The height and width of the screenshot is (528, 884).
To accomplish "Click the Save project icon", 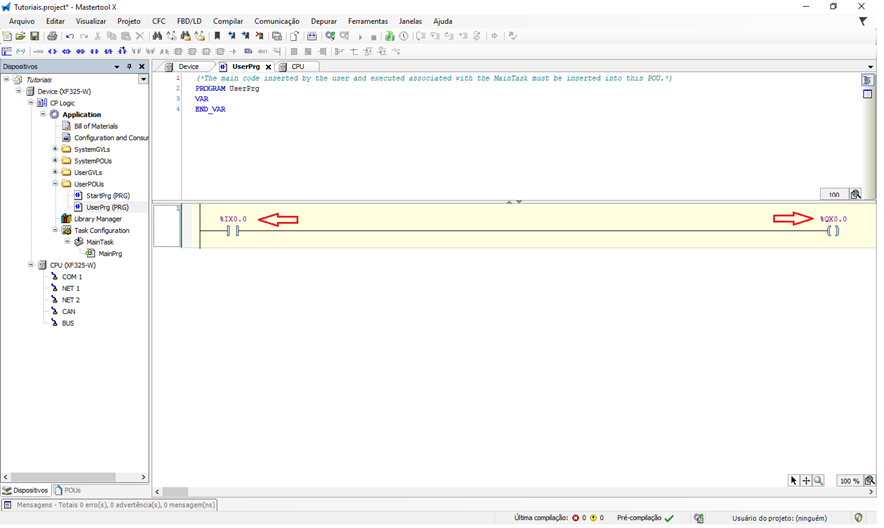I will coord(35,36).
